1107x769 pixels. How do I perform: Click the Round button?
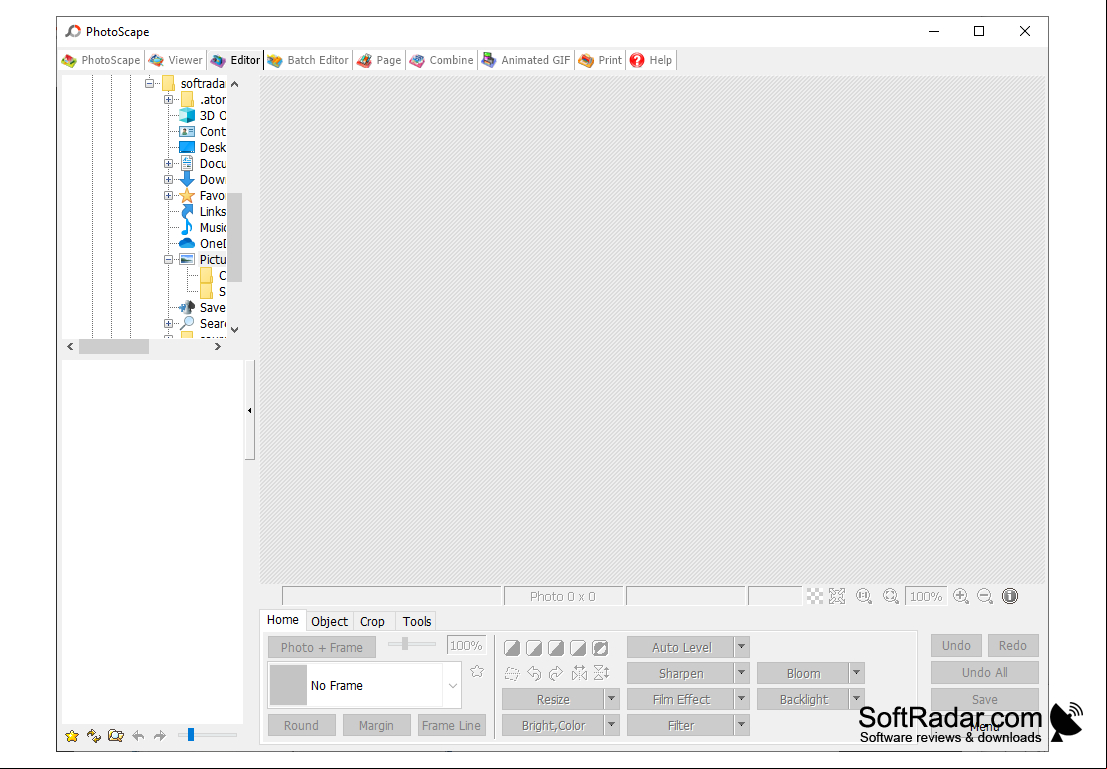point(301,725)
